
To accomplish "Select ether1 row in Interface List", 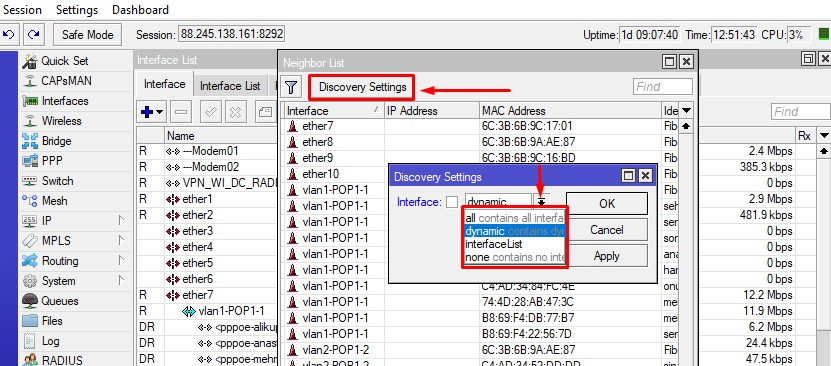I will (x=207, y=199).
